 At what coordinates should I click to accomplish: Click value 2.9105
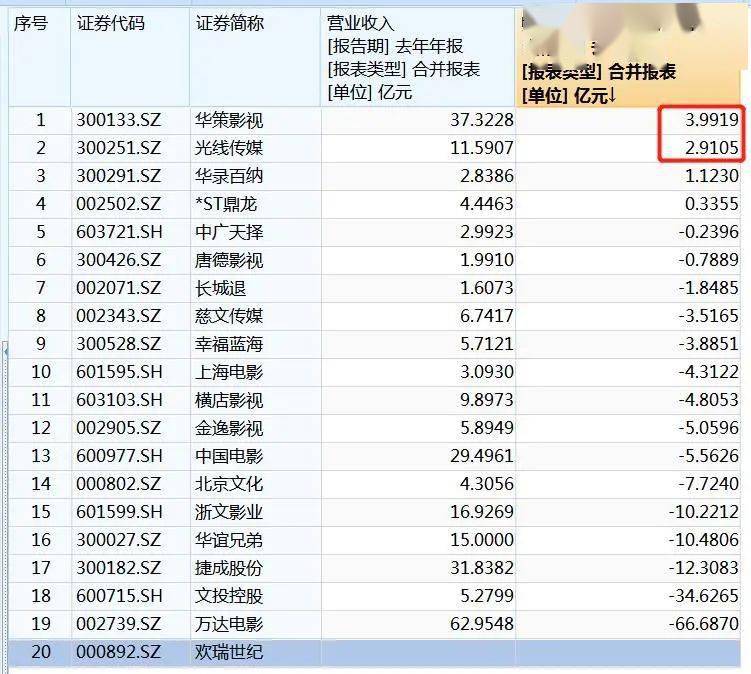pyautogui.click(x=712, y=148)
